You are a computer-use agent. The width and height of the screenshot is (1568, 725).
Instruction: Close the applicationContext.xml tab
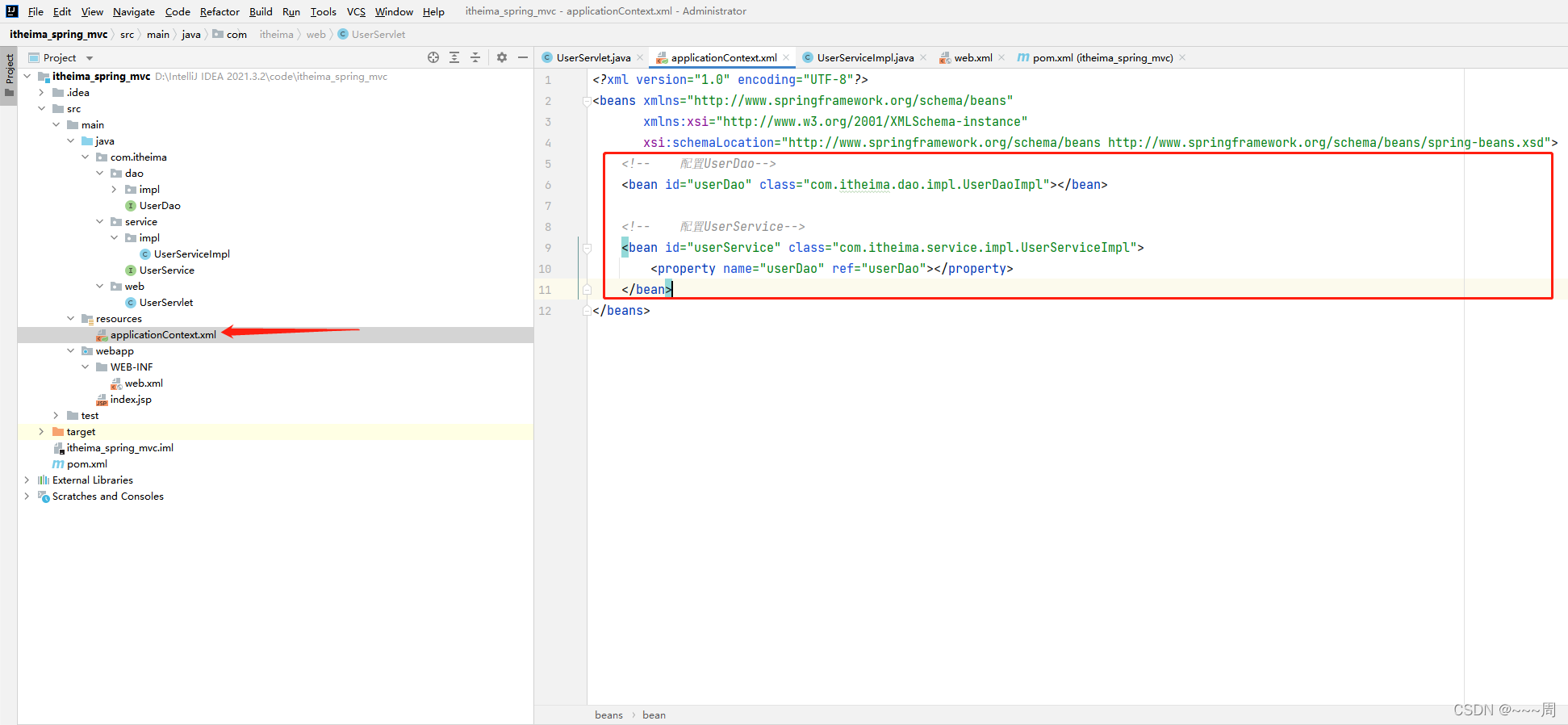pyautogui.click(x=786, y=57)
